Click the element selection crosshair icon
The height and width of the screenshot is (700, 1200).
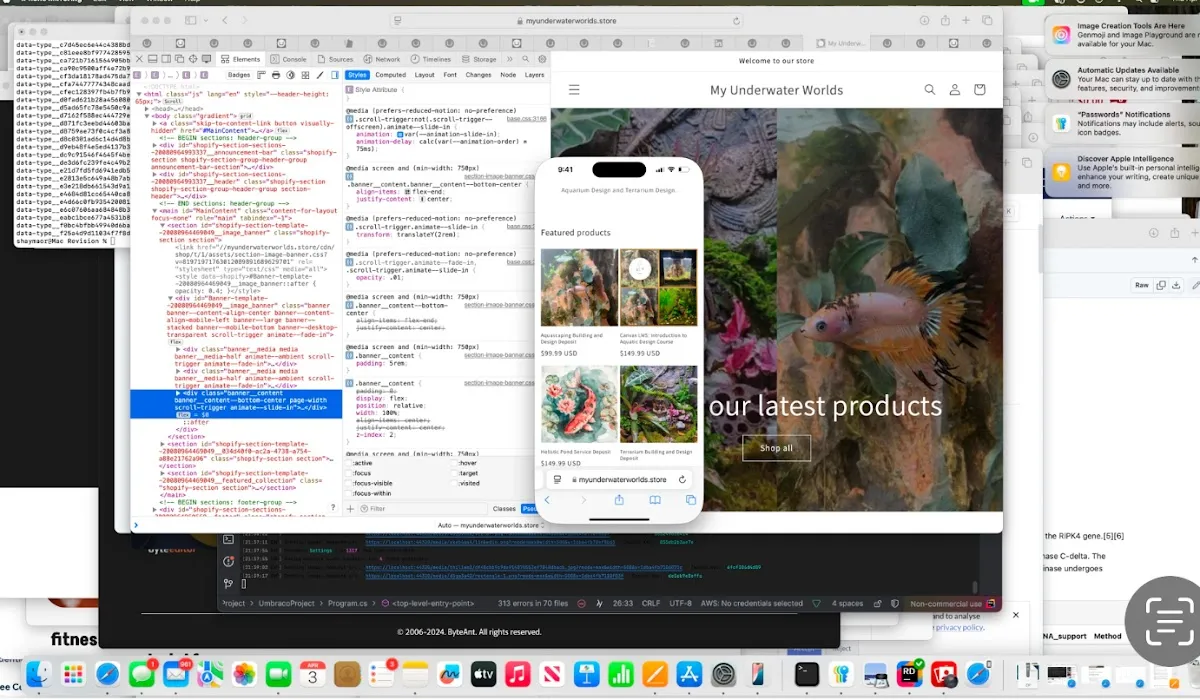(196, 59)
